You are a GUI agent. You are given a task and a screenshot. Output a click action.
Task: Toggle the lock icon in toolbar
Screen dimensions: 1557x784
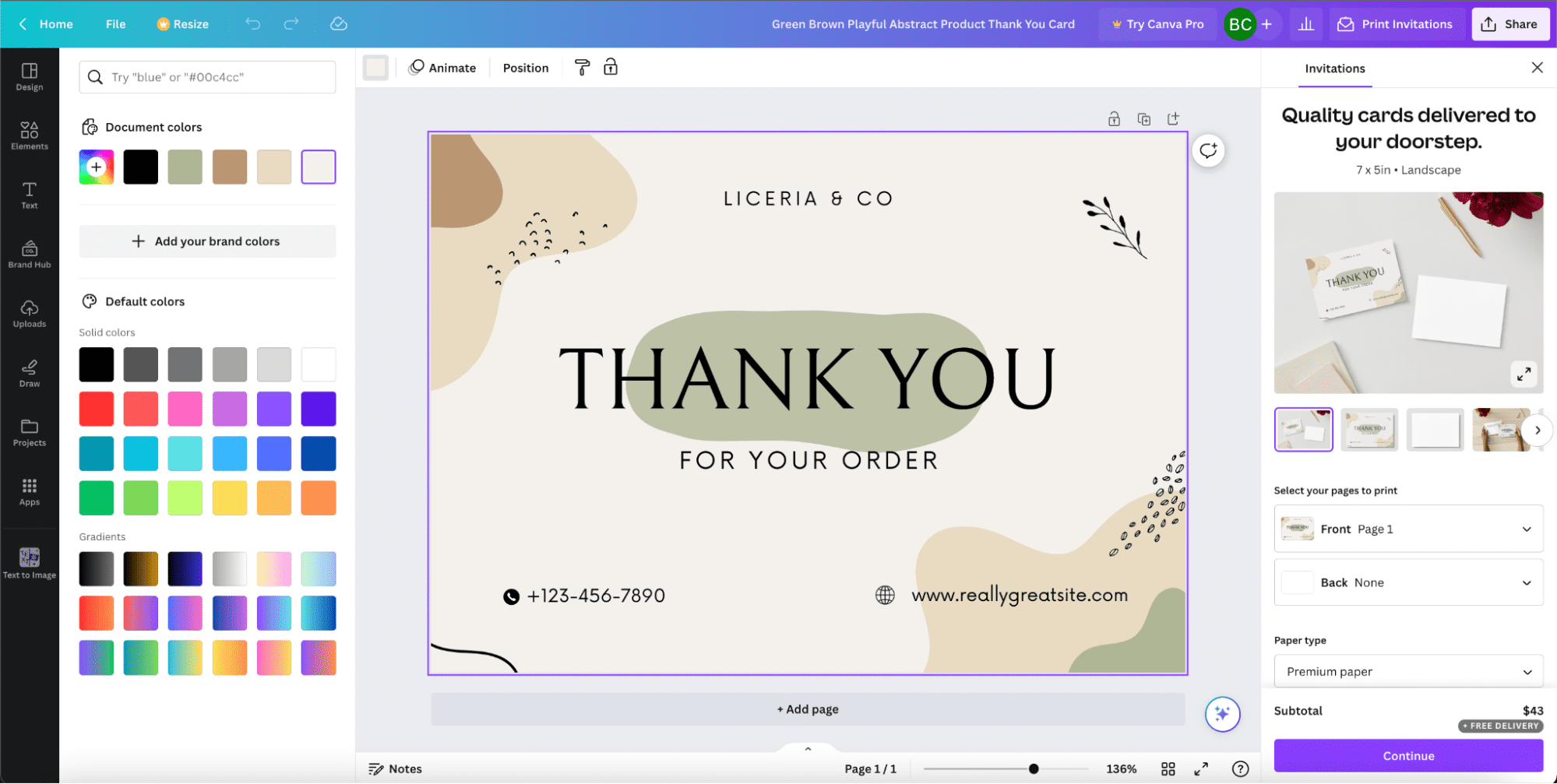point(611,68)
